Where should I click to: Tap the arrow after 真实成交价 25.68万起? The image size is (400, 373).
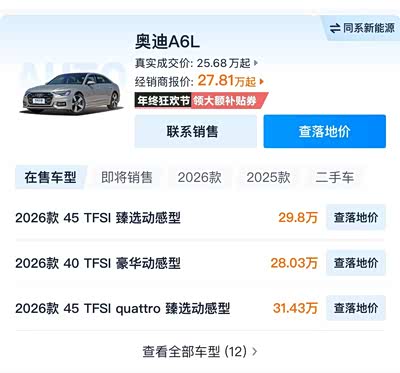coord(256,63)
